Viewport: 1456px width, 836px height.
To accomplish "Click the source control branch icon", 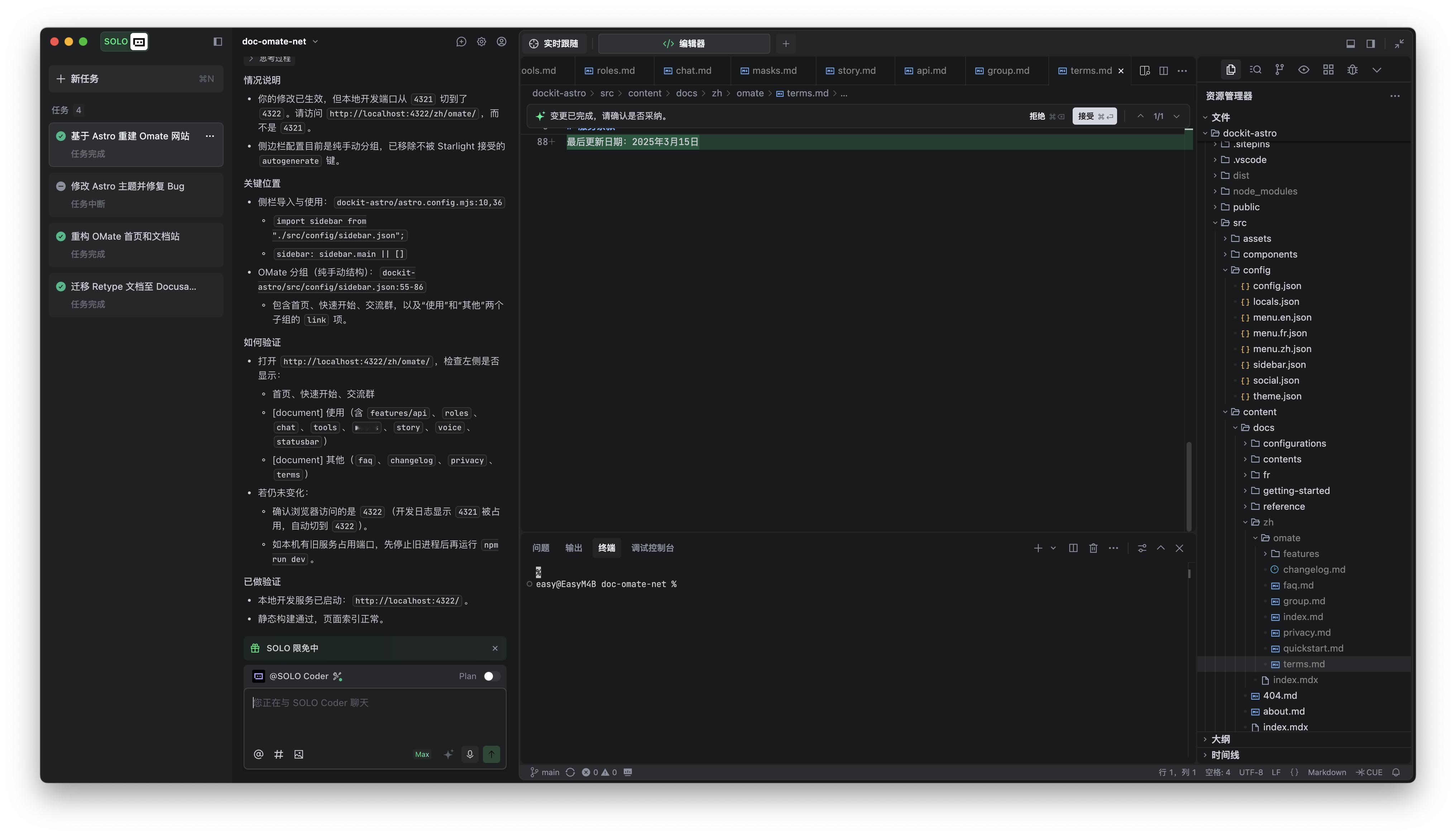I will (1279, 69).
